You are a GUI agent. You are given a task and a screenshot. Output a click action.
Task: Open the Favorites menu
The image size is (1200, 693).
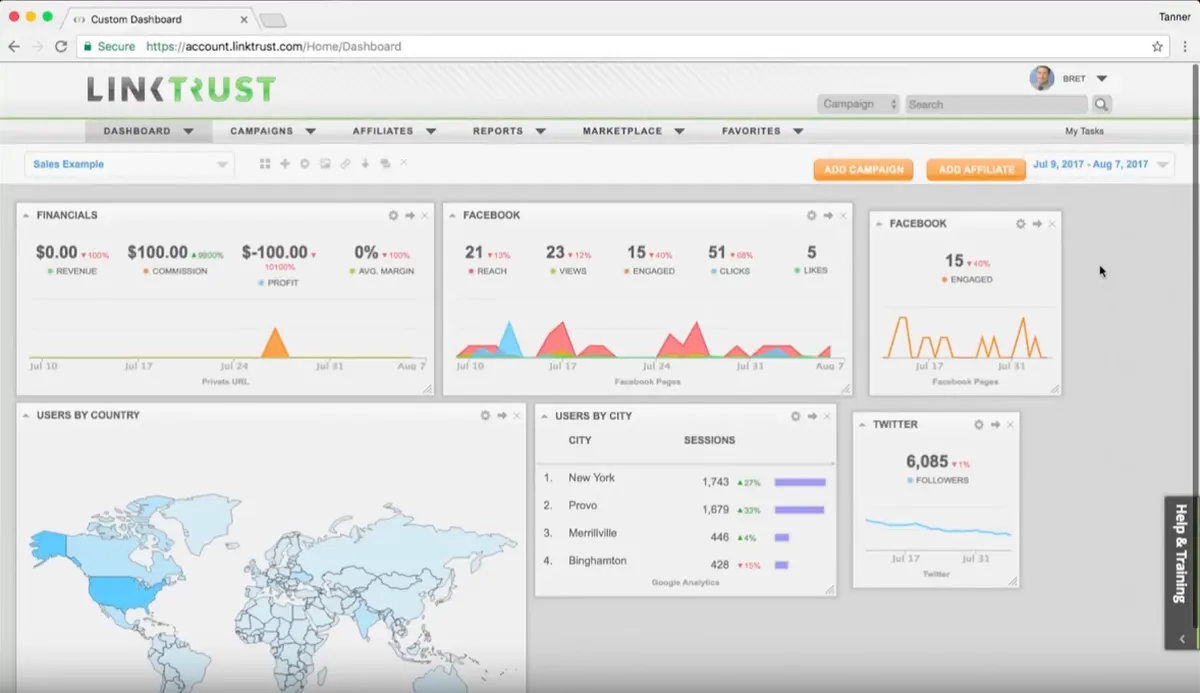(763, 131)
